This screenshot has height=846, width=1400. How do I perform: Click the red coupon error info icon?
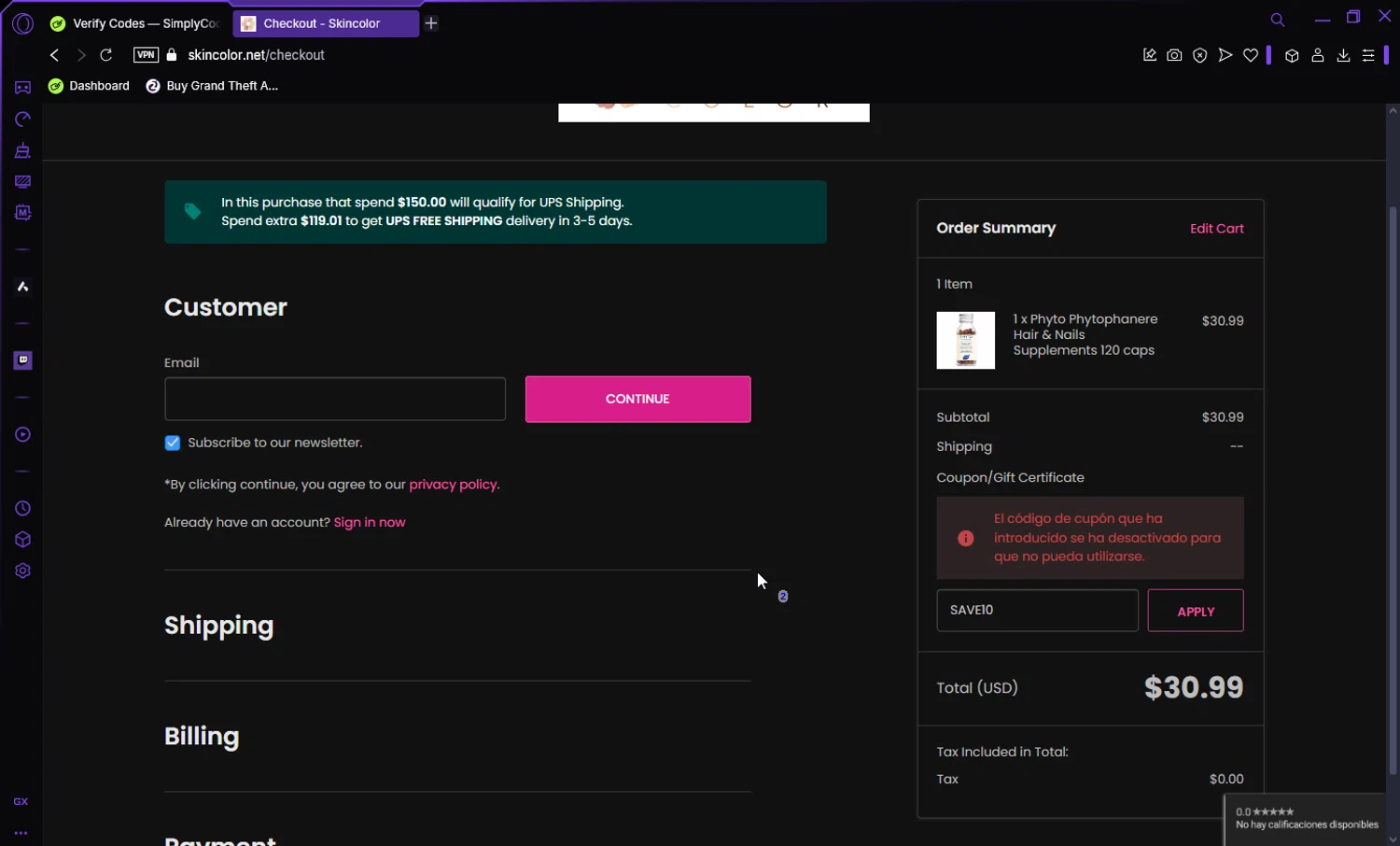[965, 538]
